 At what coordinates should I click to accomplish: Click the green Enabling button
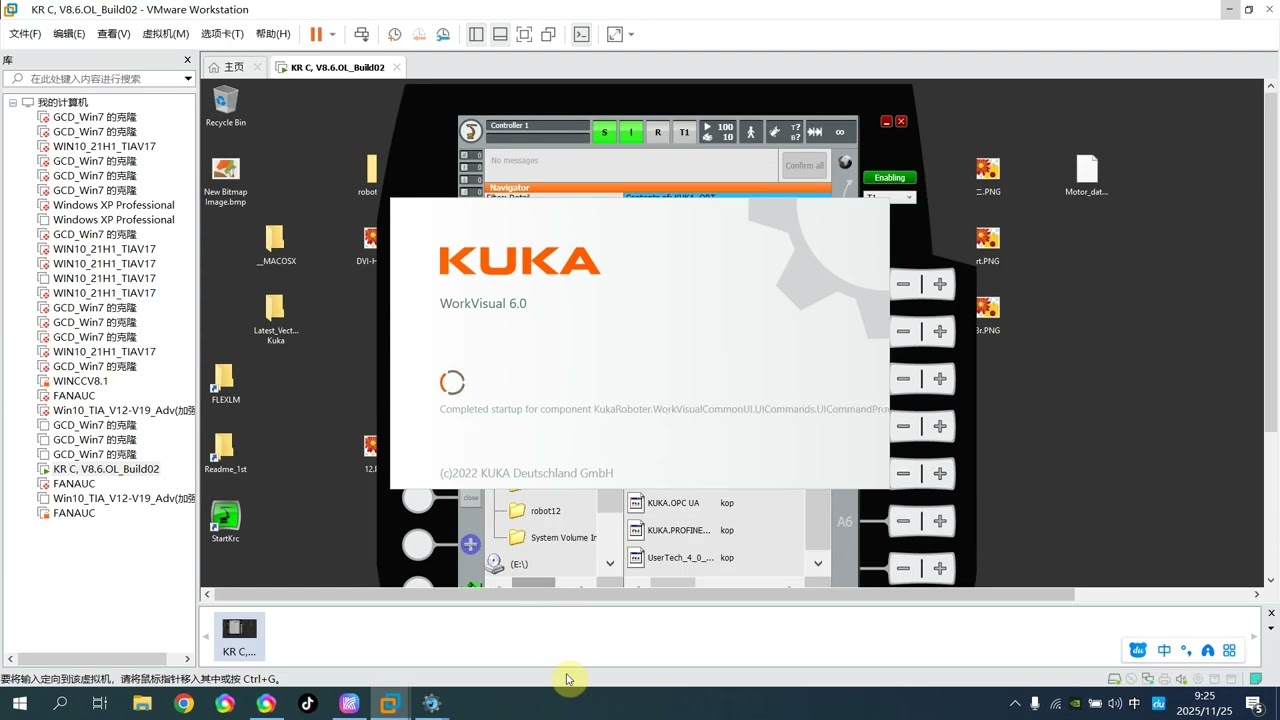889,178
